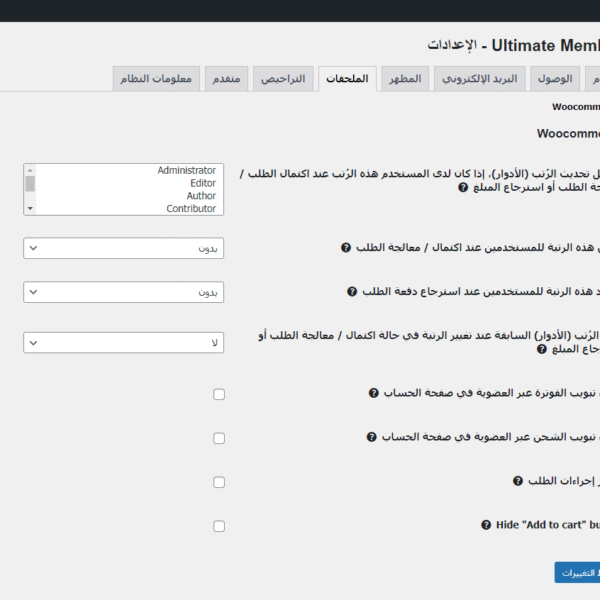
Task: Click the small Woocommerce section link
Action: coord(576,107)
